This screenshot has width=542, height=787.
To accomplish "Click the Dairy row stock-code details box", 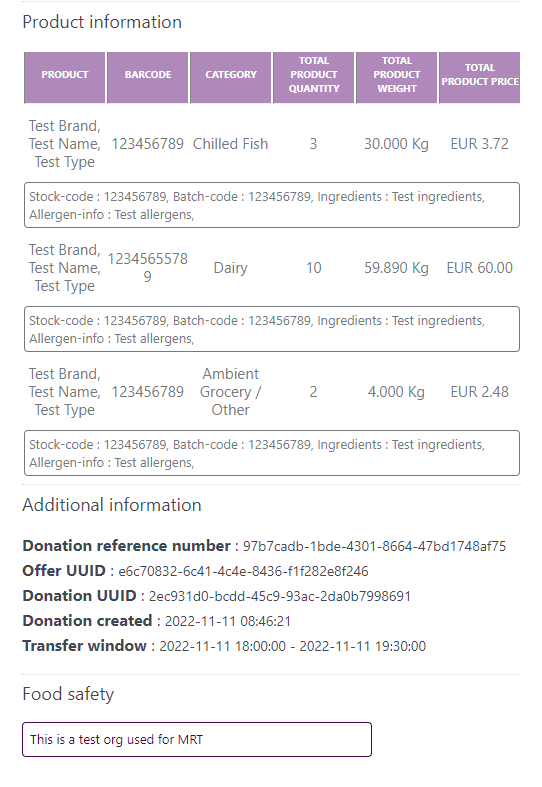I will coord(272,329).
